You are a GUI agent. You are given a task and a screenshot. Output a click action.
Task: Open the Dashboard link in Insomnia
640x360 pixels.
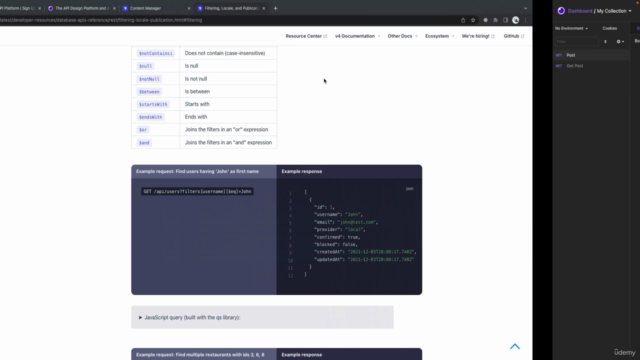(580, 11)
